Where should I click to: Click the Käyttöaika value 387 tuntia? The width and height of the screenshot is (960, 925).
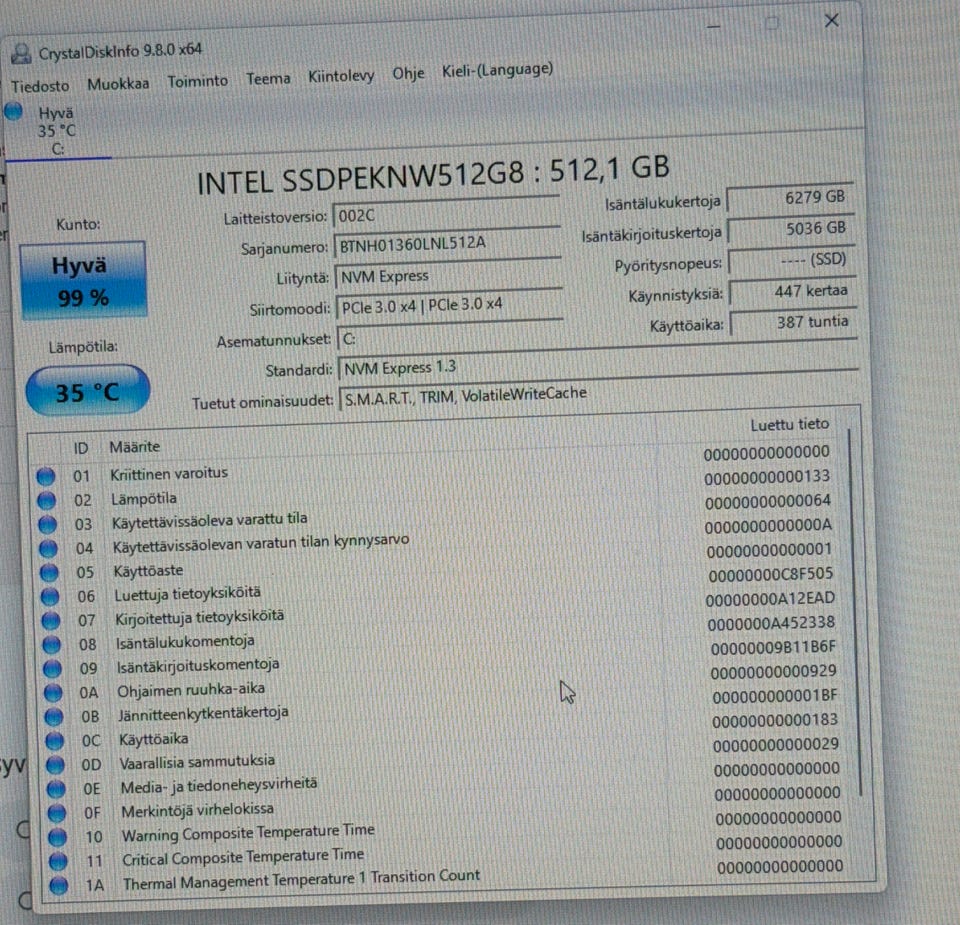(795, 322)
